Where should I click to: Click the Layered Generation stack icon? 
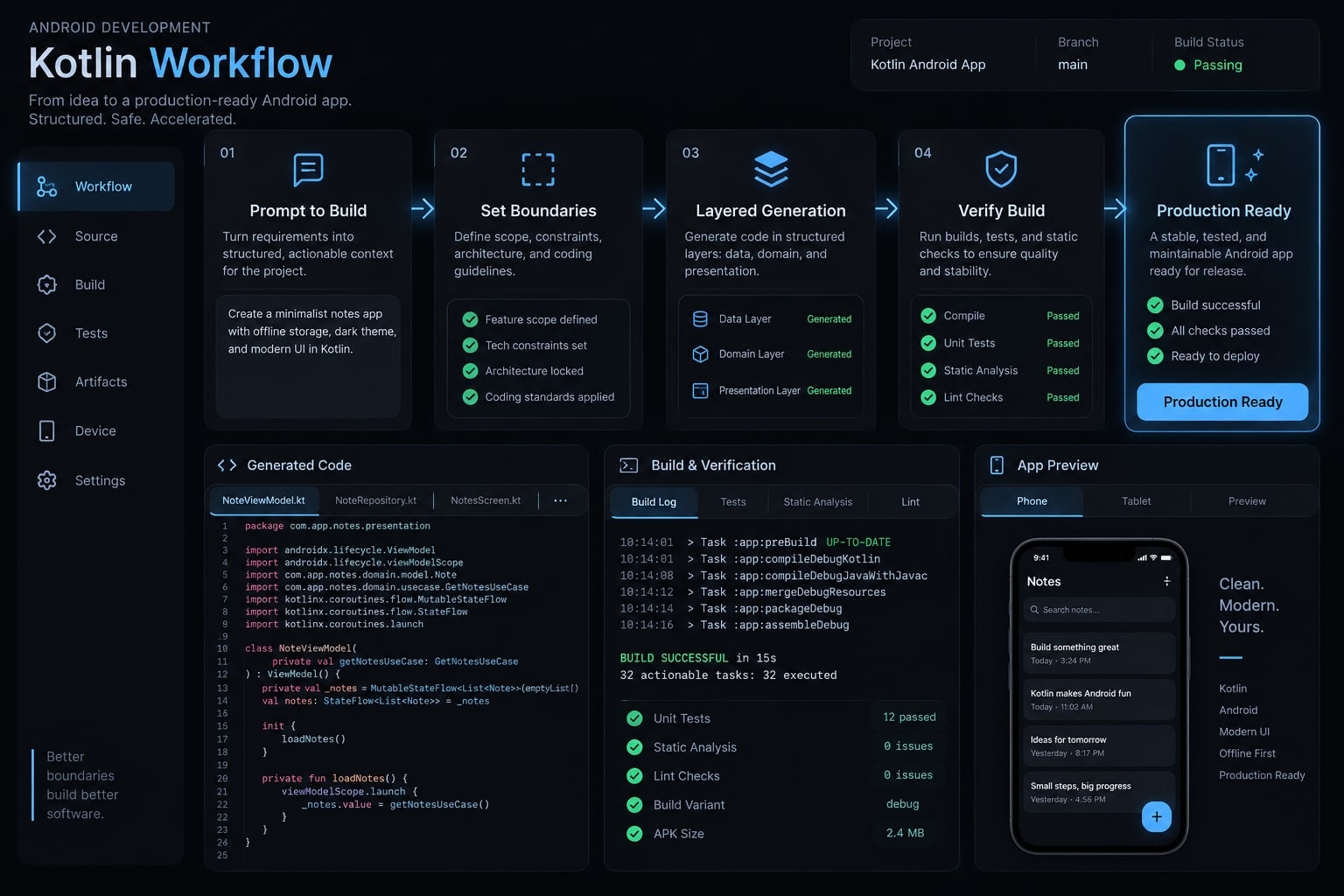[771, 169]
